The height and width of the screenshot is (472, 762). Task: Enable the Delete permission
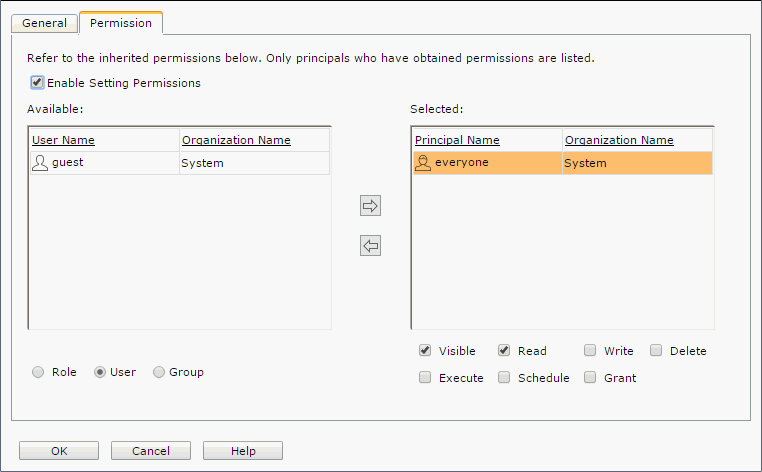[x=656, y=350]
